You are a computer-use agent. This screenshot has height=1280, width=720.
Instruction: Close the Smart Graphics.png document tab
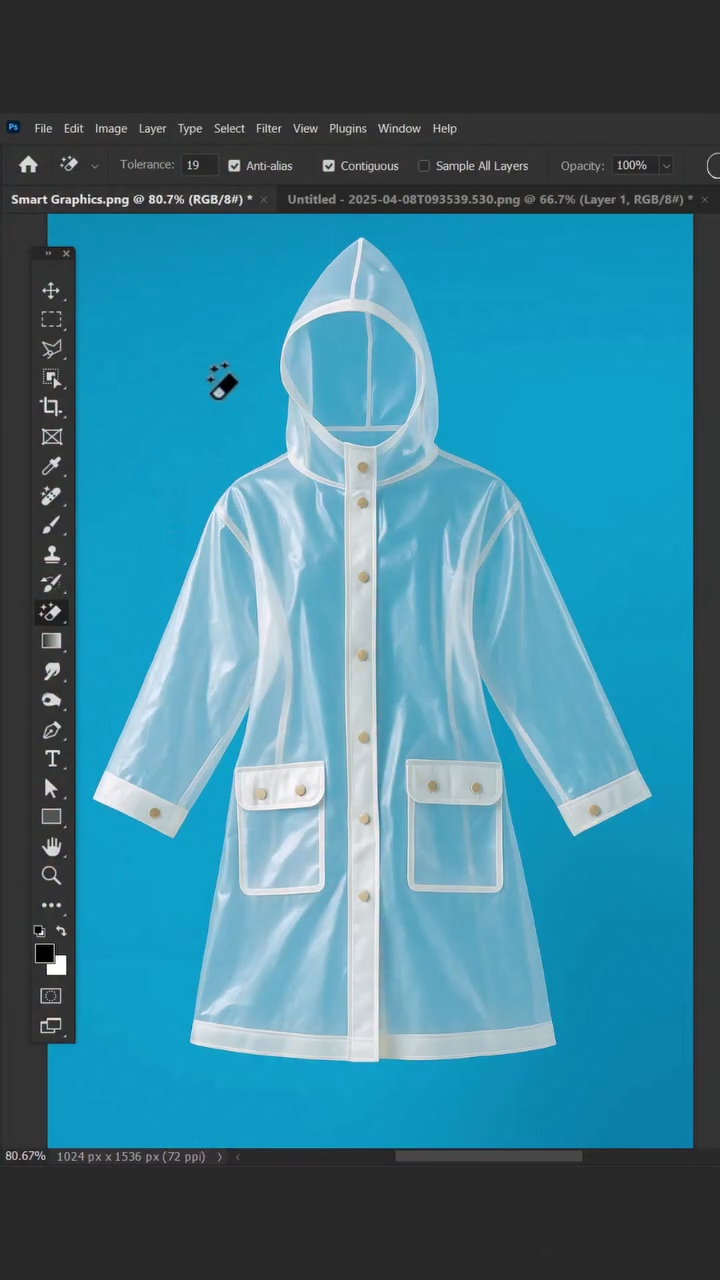pyautogui.click(x=264, y=200)
